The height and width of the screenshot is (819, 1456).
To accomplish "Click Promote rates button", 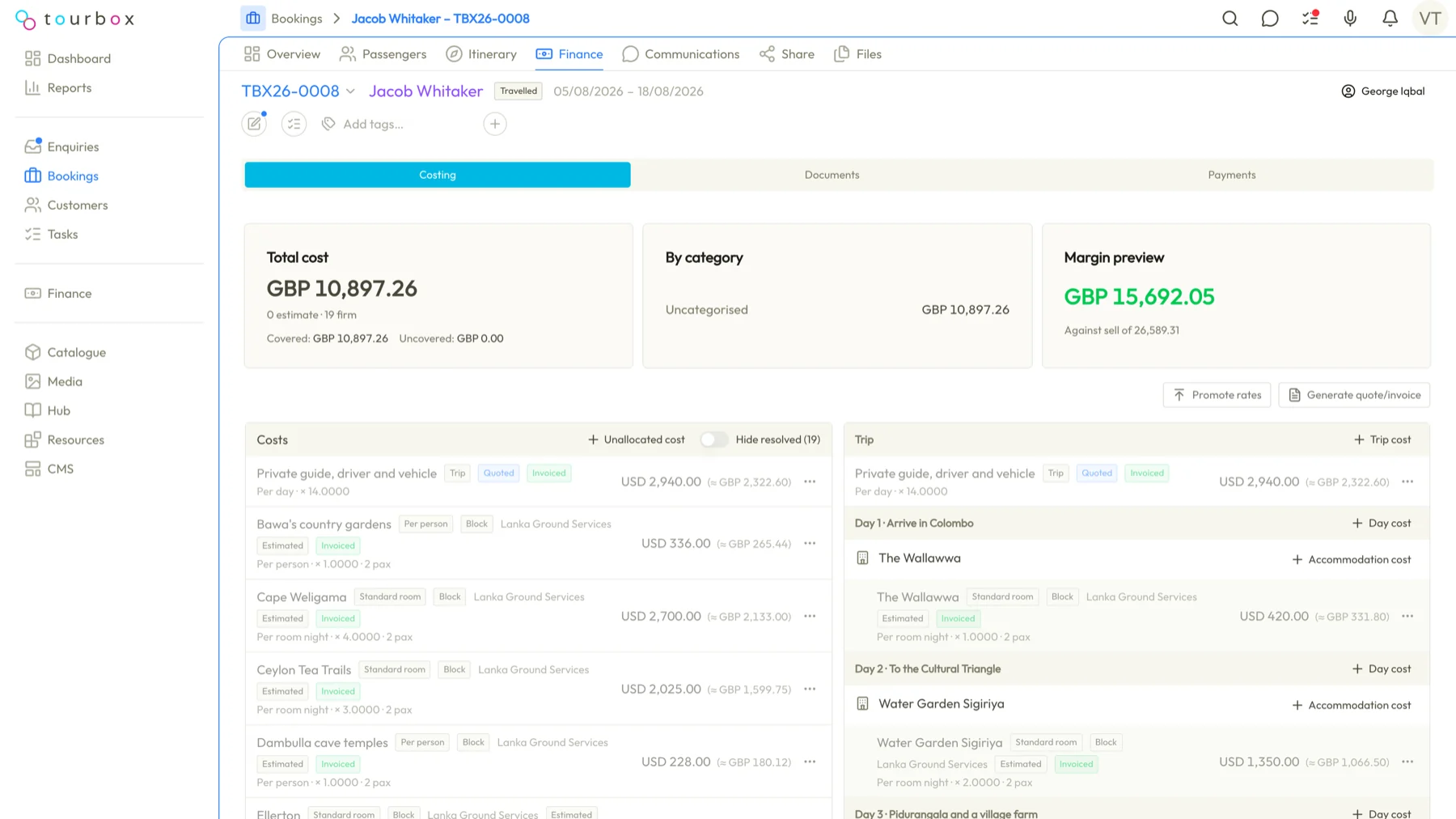I will pos(1217,395).
